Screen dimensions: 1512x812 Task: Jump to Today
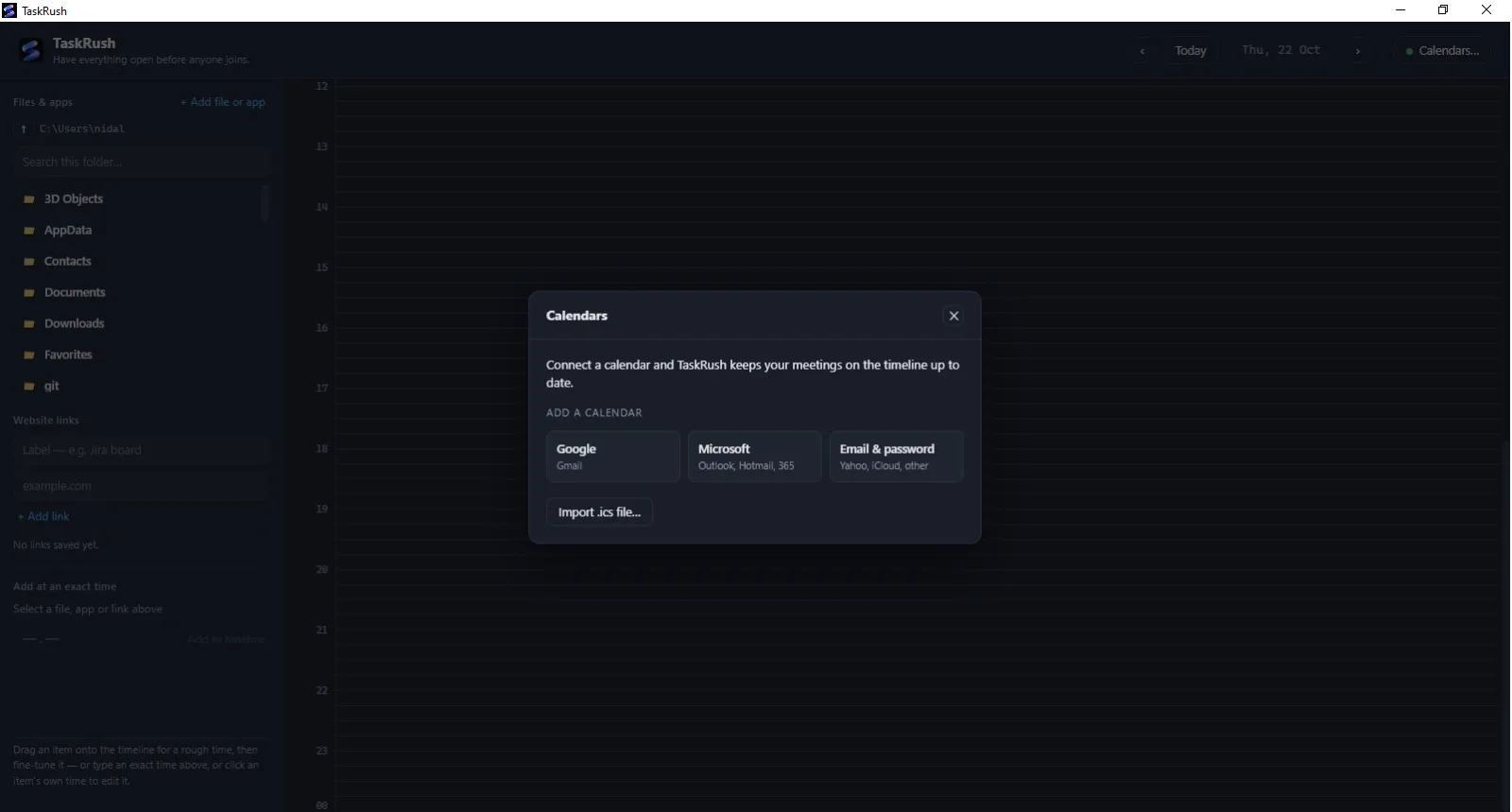click(1190, 51)
